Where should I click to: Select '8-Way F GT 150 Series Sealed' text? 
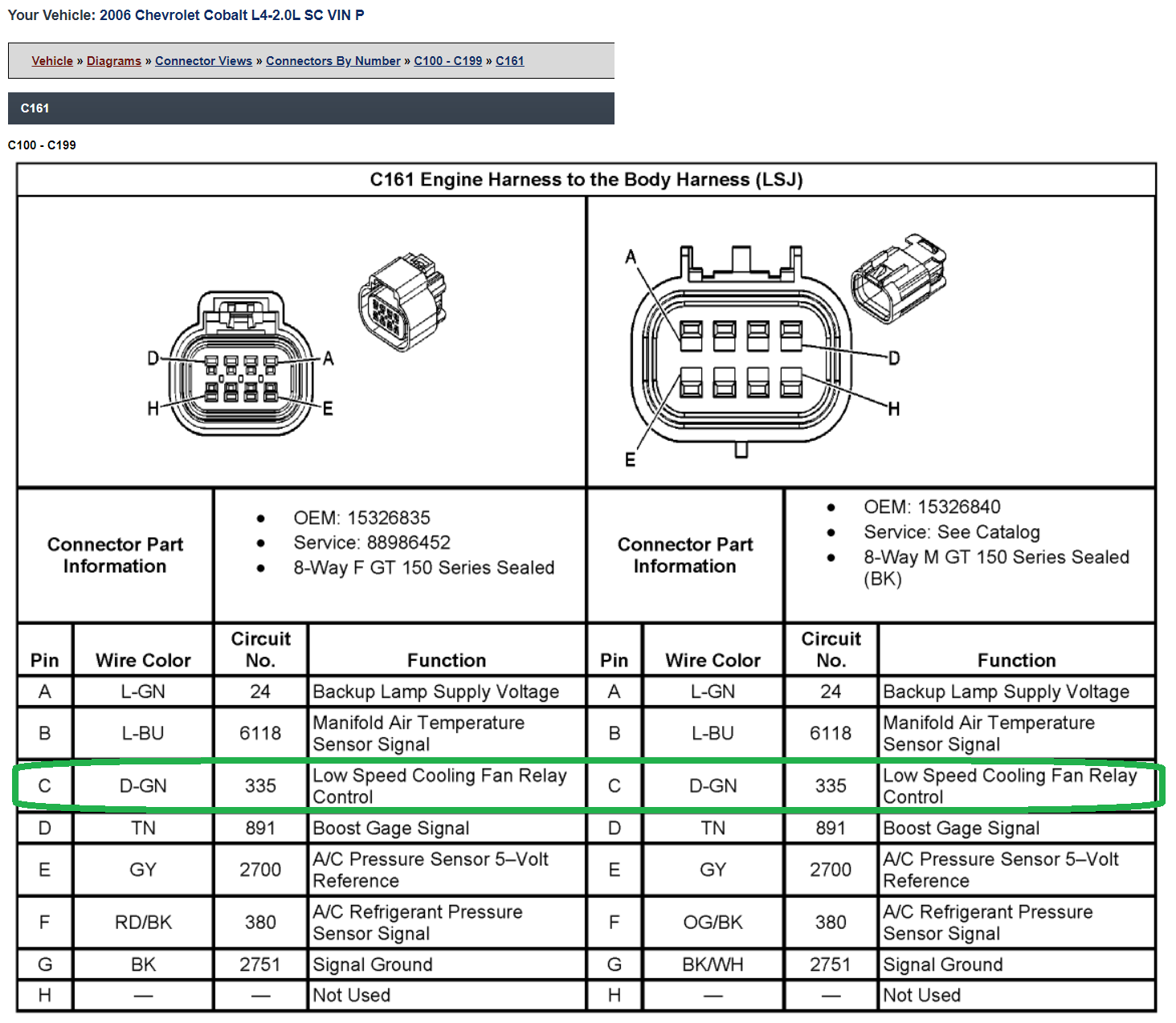pos(424,568)
